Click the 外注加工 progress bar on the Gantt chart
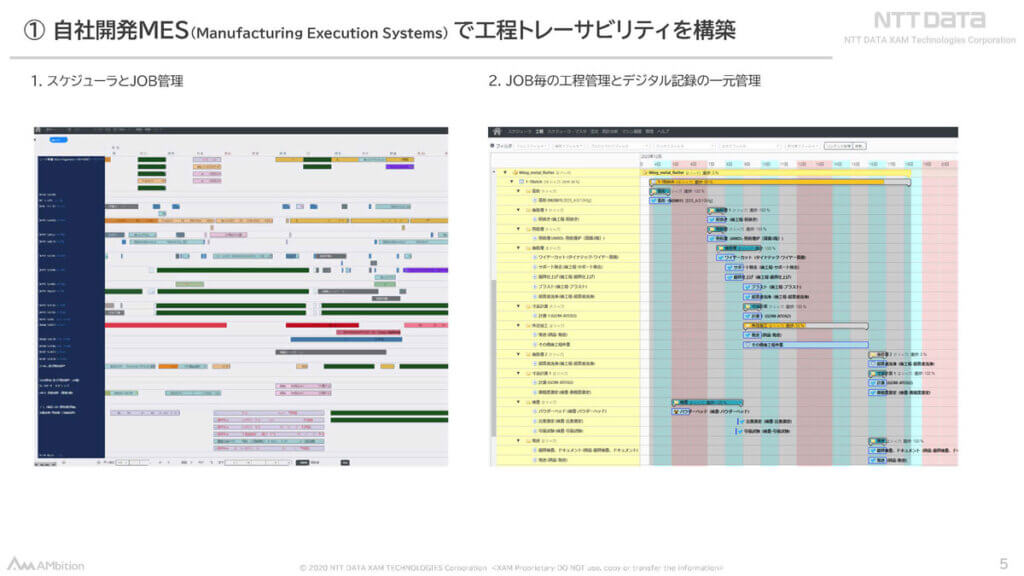The height and width of the screenshot is (576, 1024). [x=806, y=325]
